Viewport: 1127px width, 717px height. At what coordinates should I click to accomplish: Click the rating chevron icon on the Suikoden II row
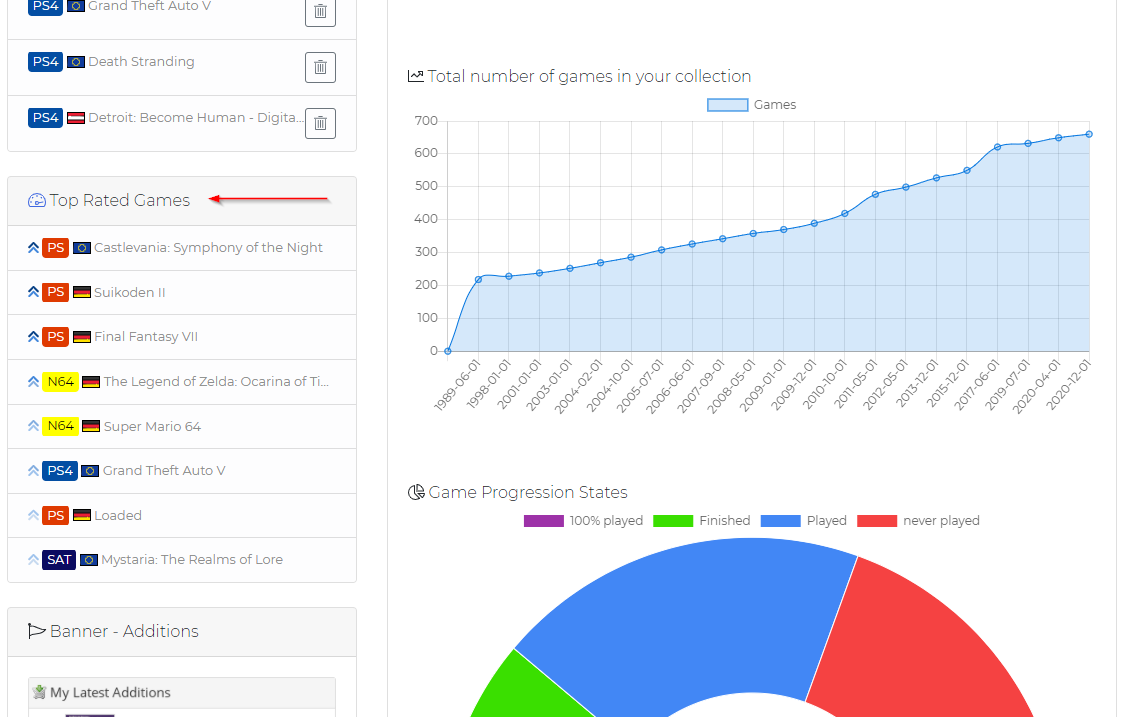point(33,292)
